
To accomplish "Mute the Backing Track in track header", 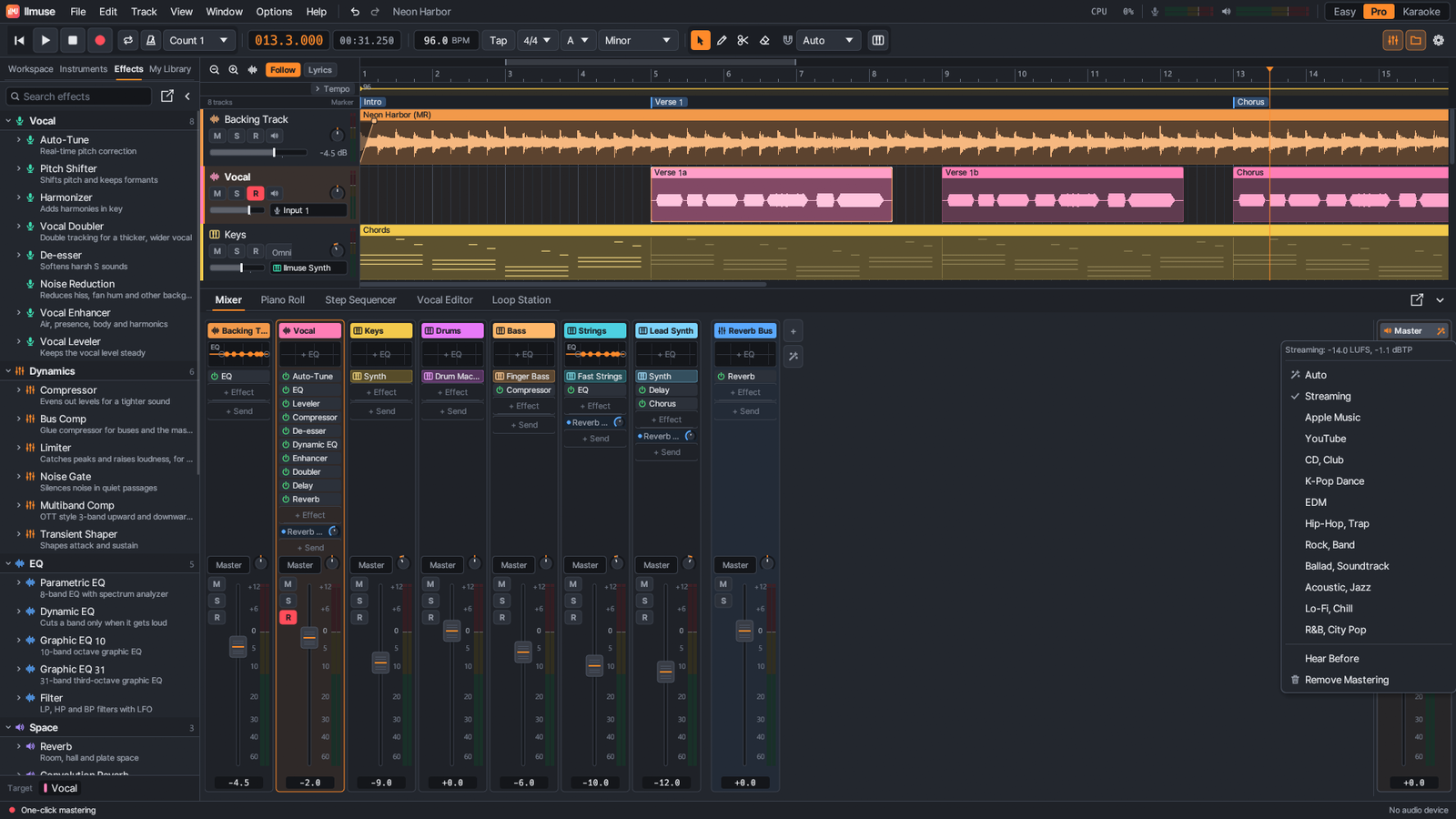I will 217,136.
